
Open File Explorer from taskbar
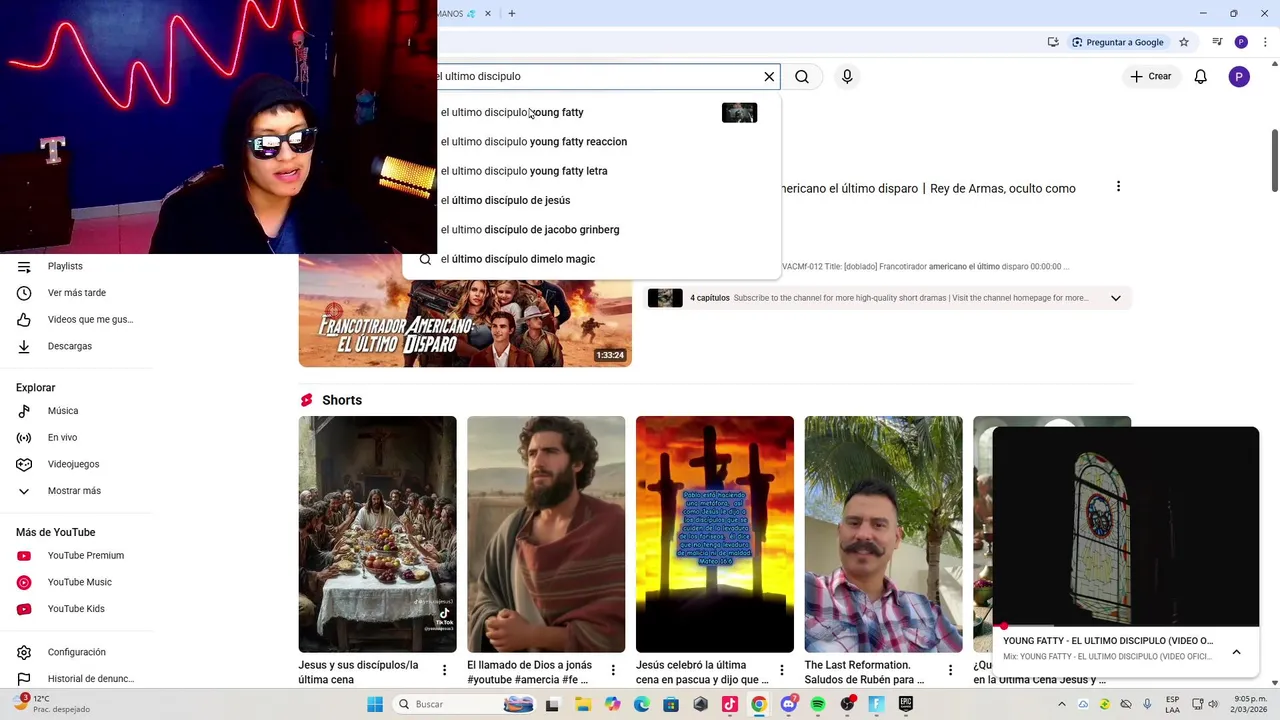point(582,704)
